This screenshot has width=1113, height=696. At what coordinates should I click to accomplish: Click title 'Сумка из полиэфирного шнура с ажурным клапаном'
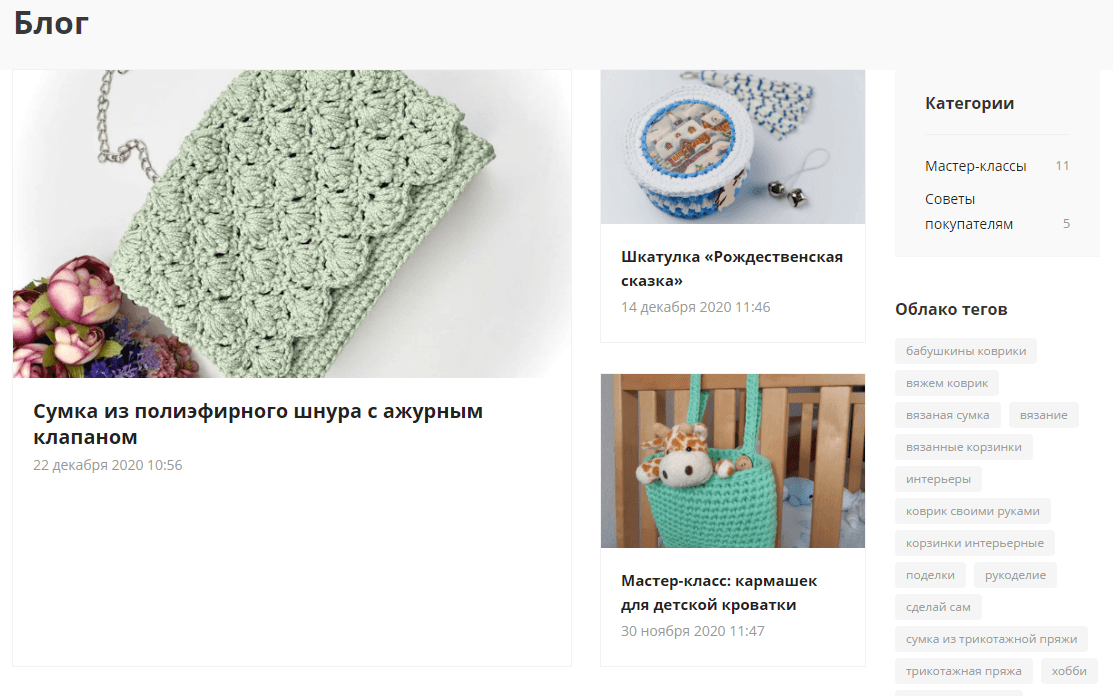tap(258, 424)
